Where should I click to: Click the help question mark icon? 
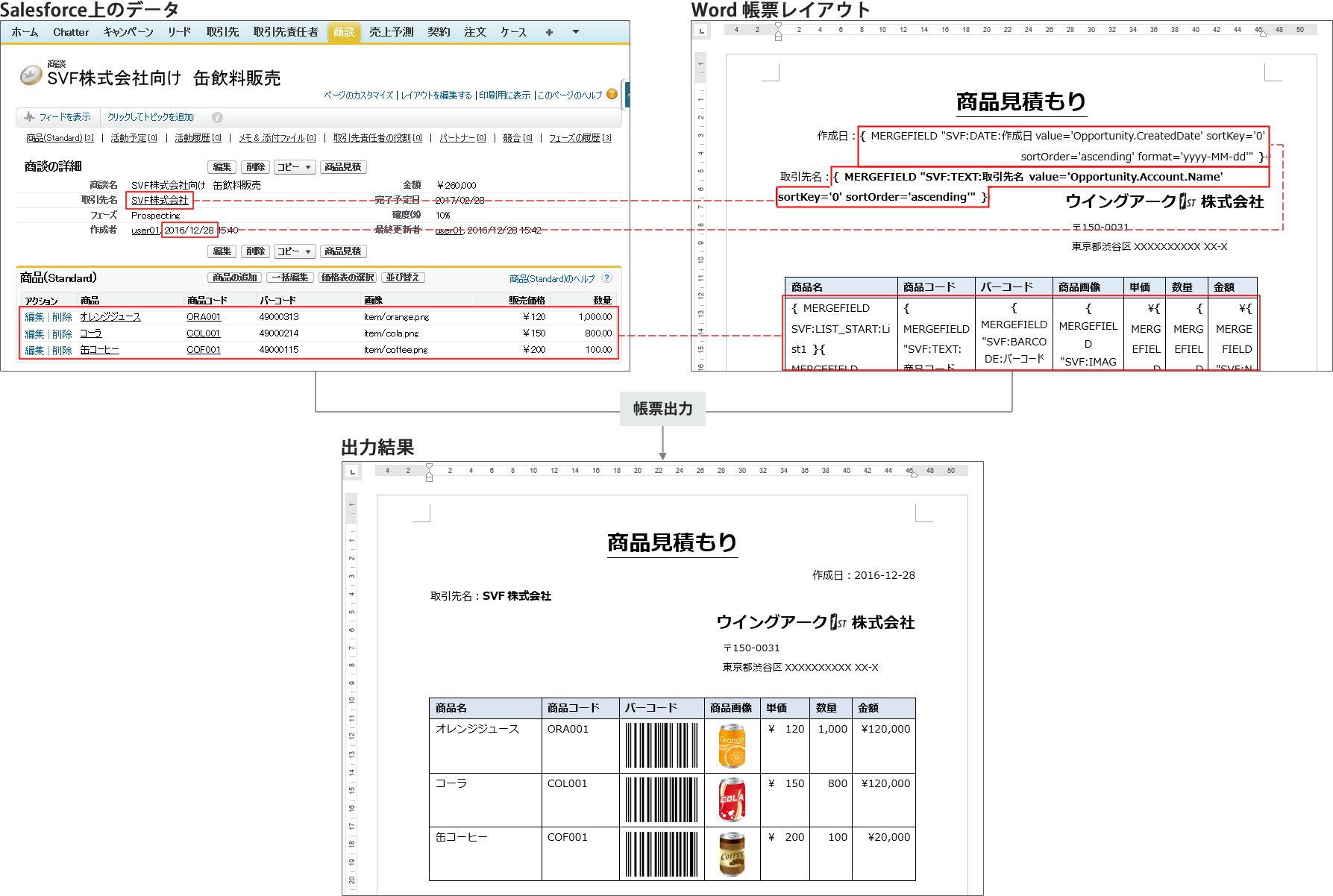pos(612,94)
